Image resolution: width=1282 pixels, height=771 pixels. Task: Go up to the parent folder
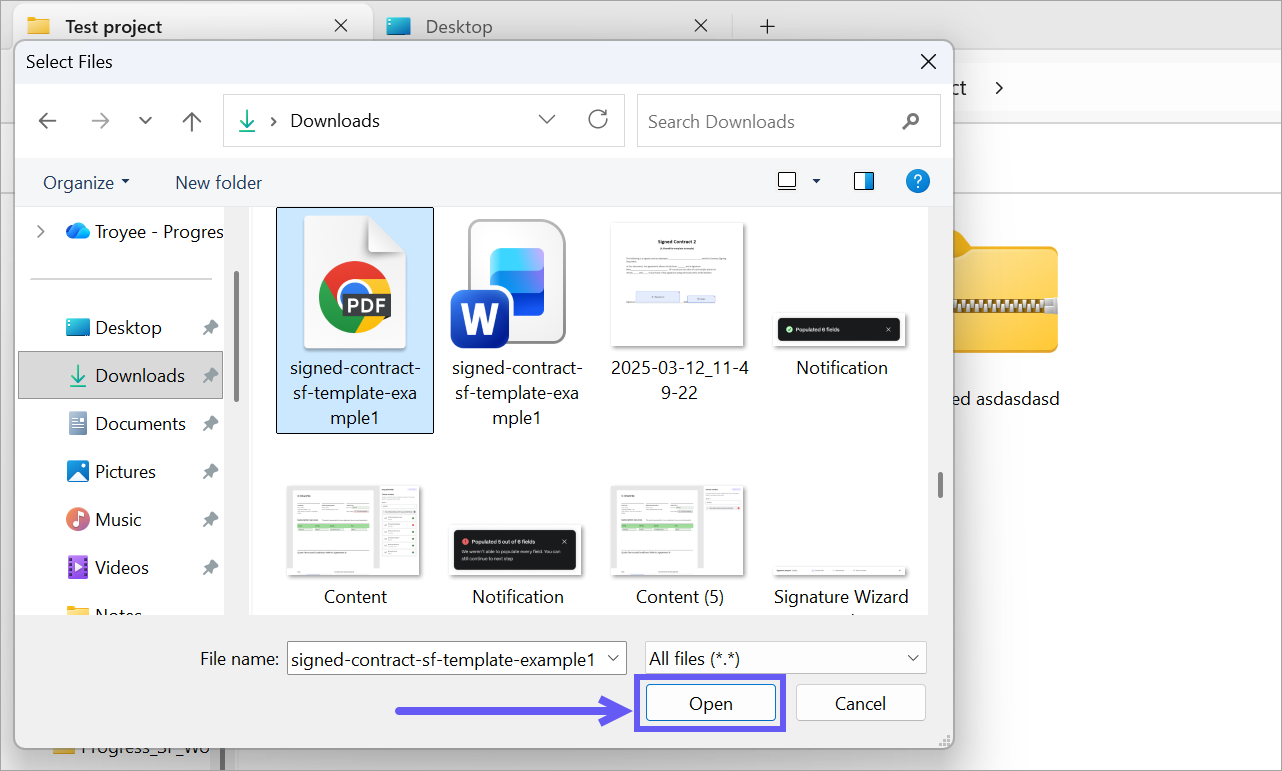tap(191, 120)
